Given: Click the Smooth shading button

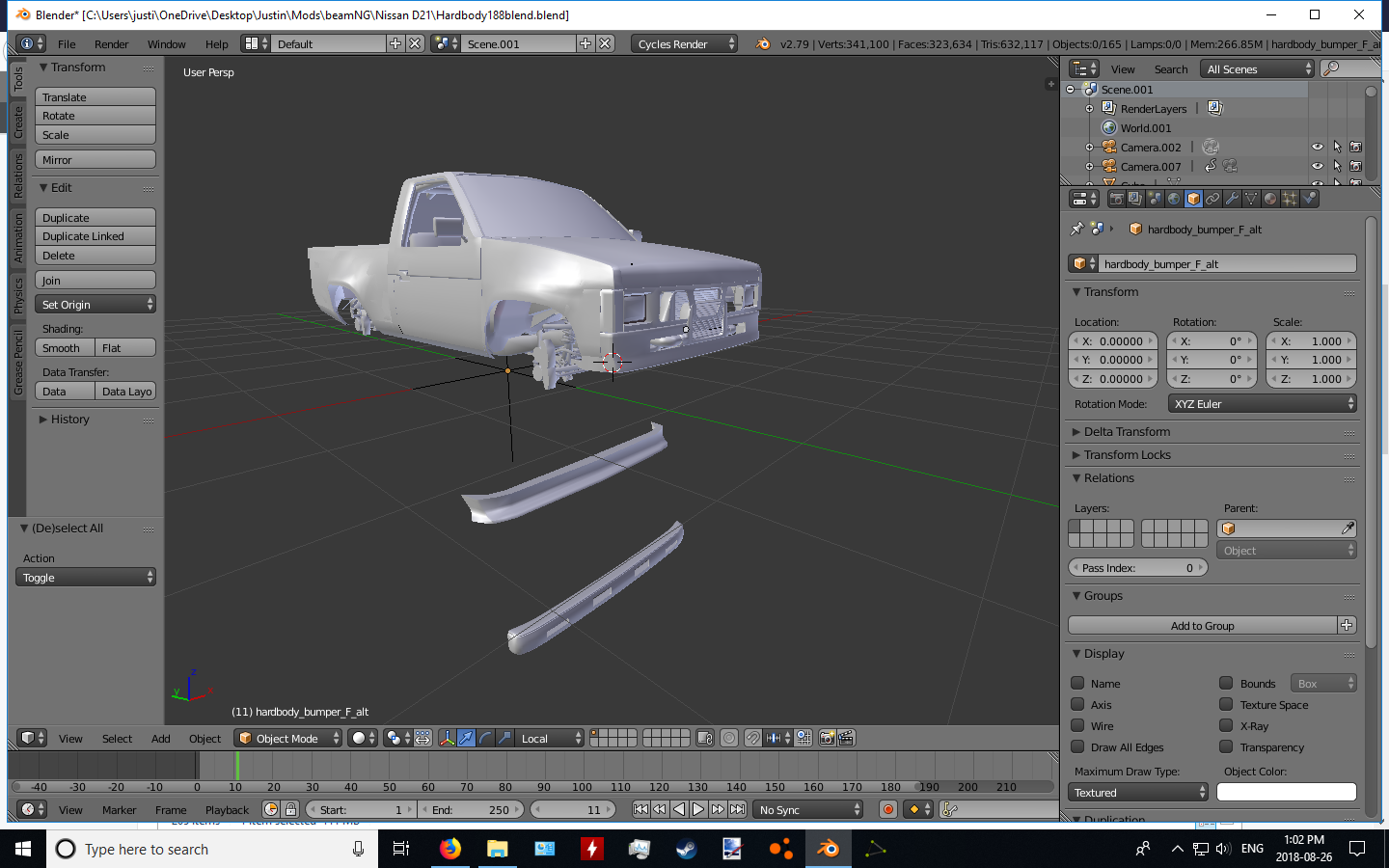Looking at the screenshot, I should [65, 347].
